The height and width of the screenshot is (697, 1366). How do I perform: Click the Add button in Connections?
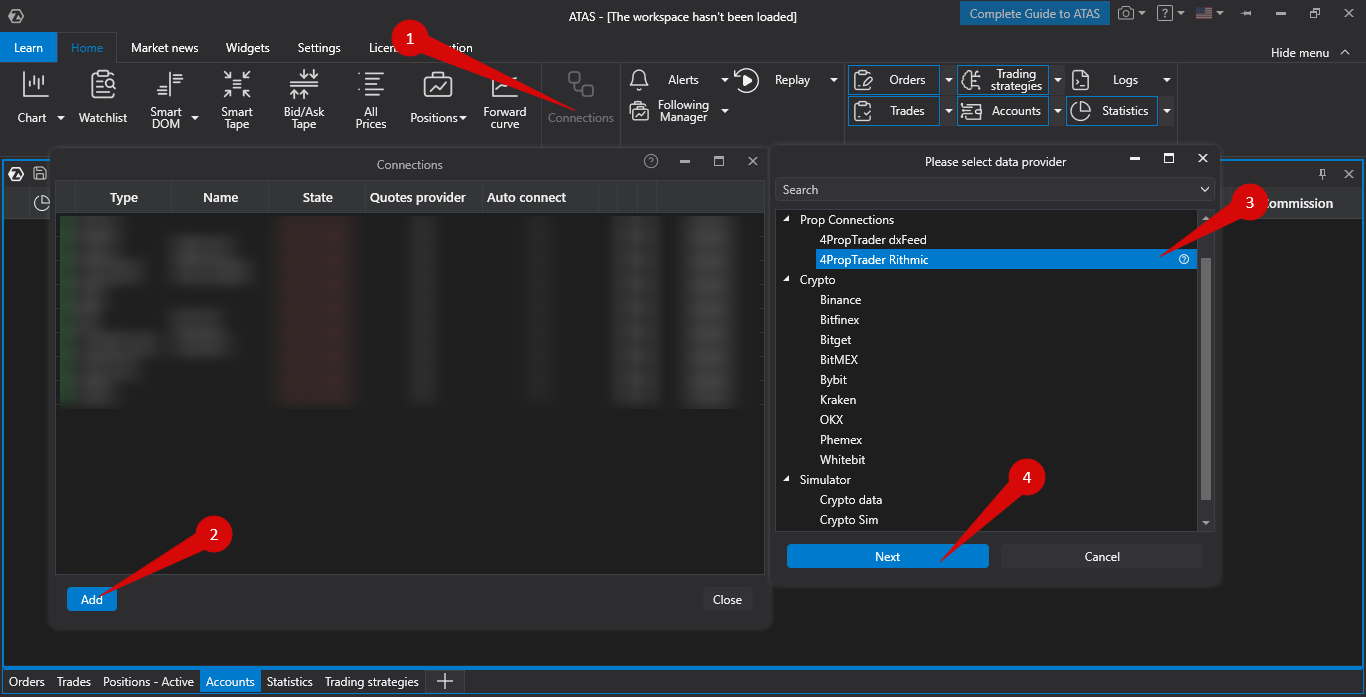click(x=92, y=600)
